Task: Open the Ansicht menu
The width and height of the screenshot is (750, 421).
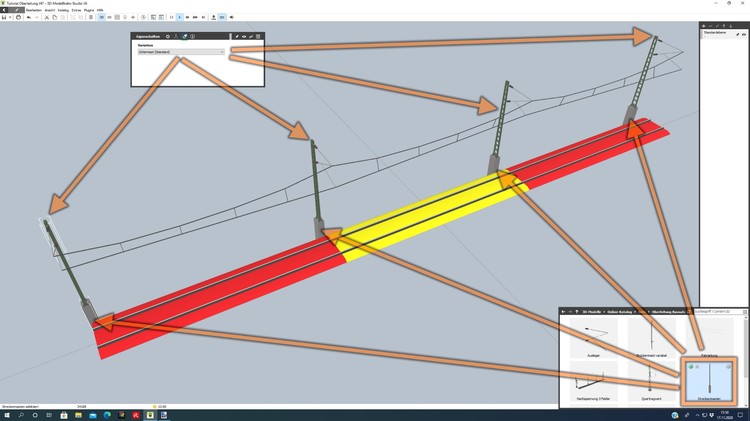Action: (x=50, y=10)
